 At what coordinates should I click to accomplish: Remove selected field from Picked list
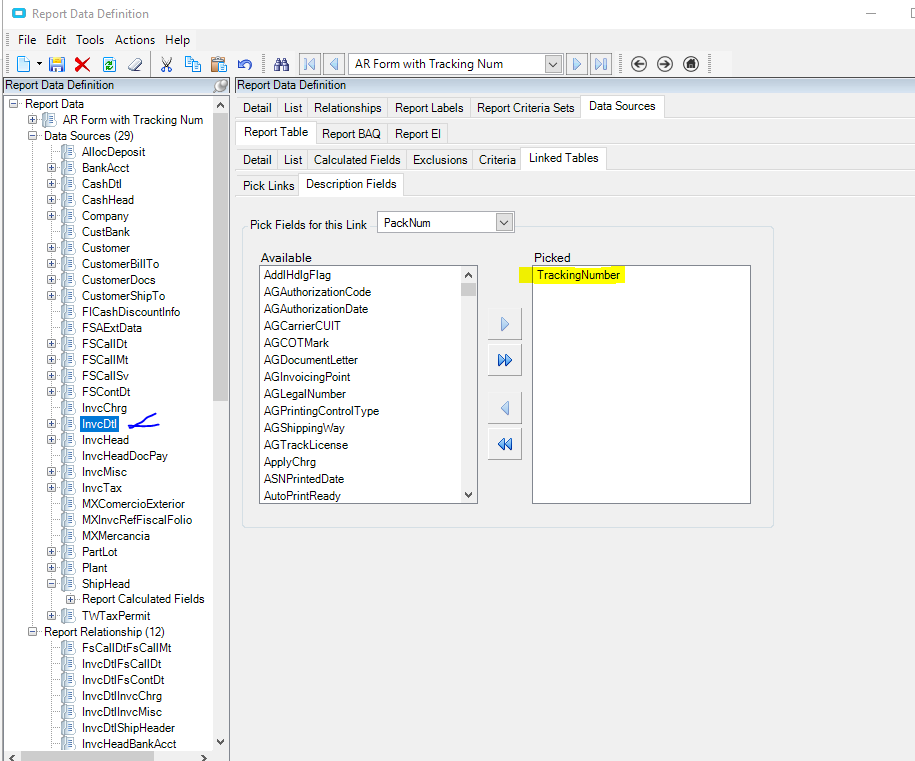pyautogui.click(x=505, y=408)
